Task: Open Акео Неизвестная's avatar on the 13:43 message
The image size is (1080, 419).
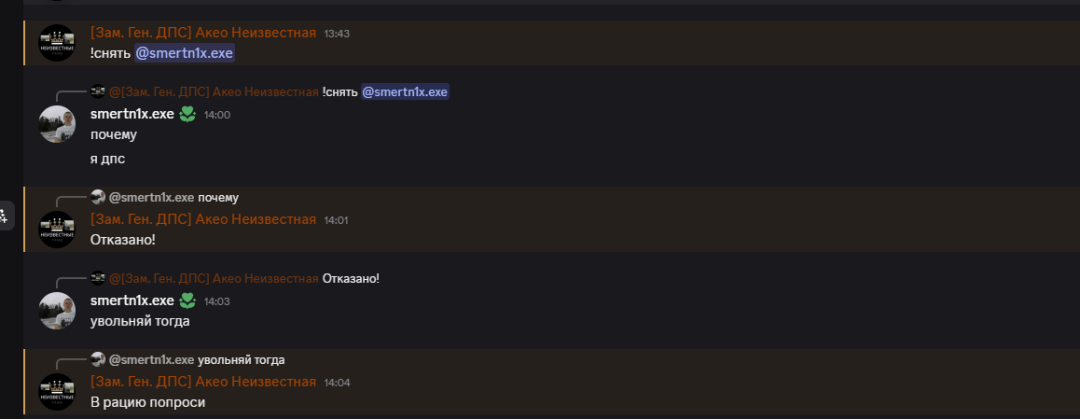Action: pyautogui.click(x=56, y=43)
